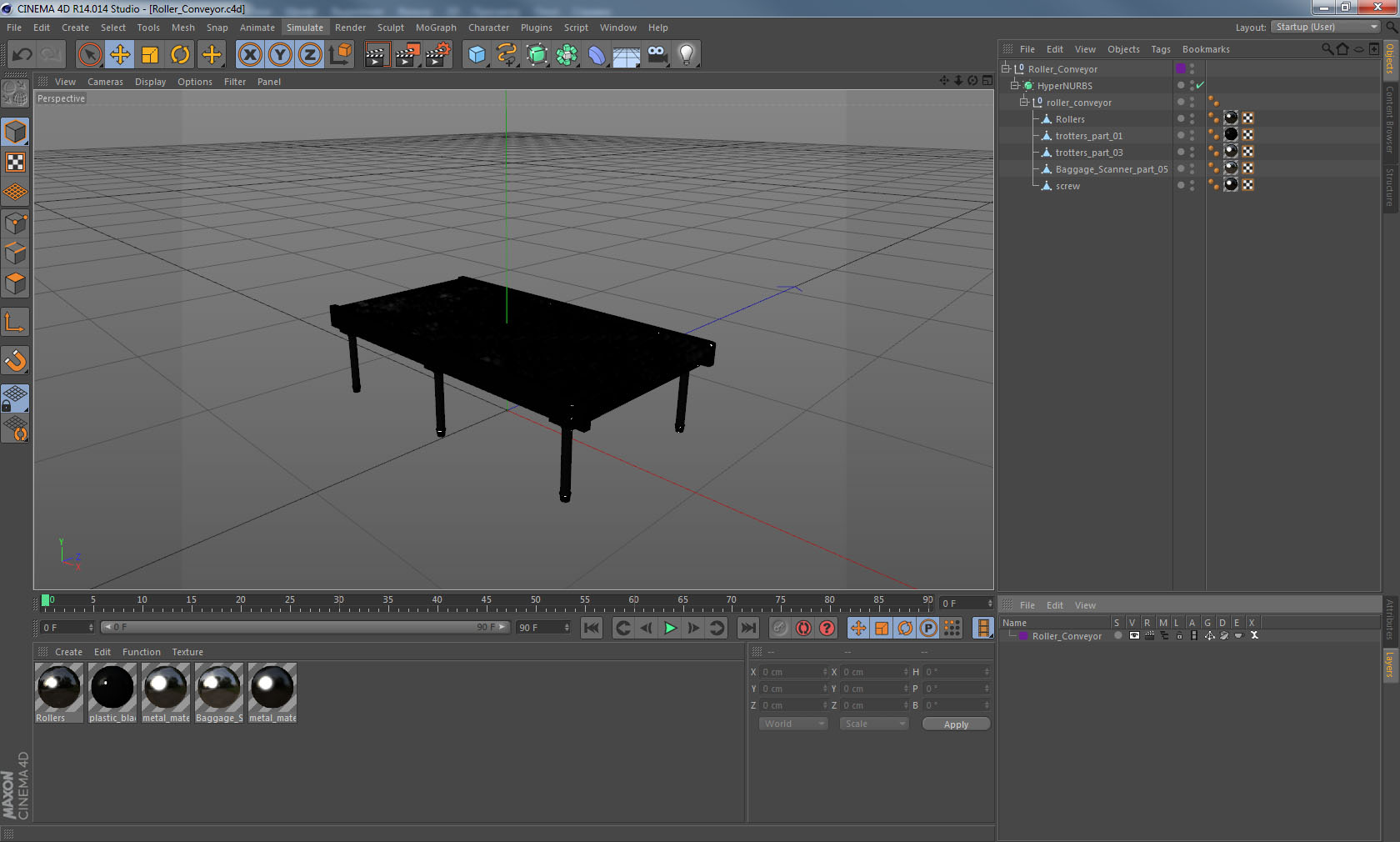1400x842 pixels.
Task: Click the Coordinate System icon
Action: coord(340,55)
